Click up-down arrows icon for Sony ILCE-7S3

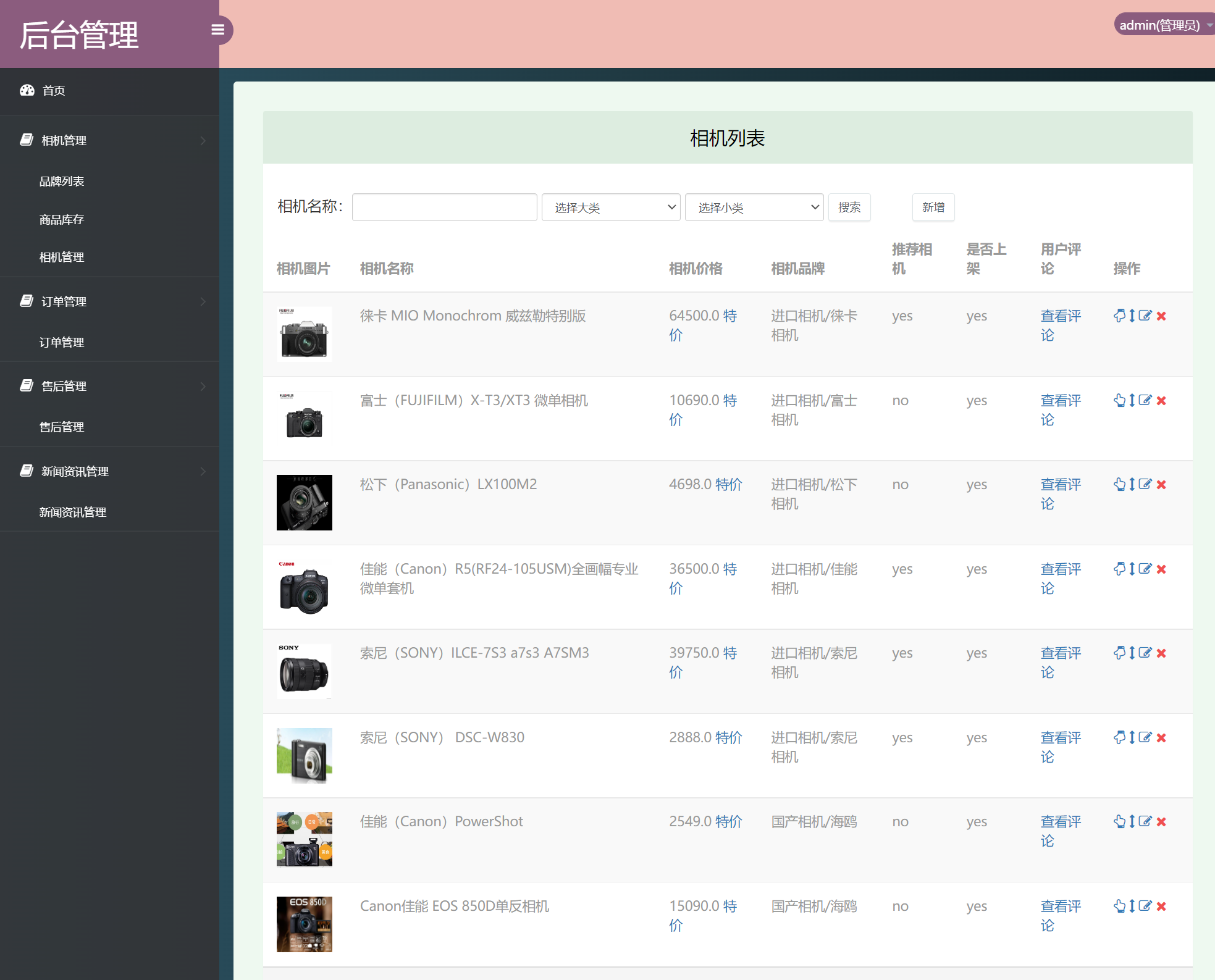pos(1132,653)
